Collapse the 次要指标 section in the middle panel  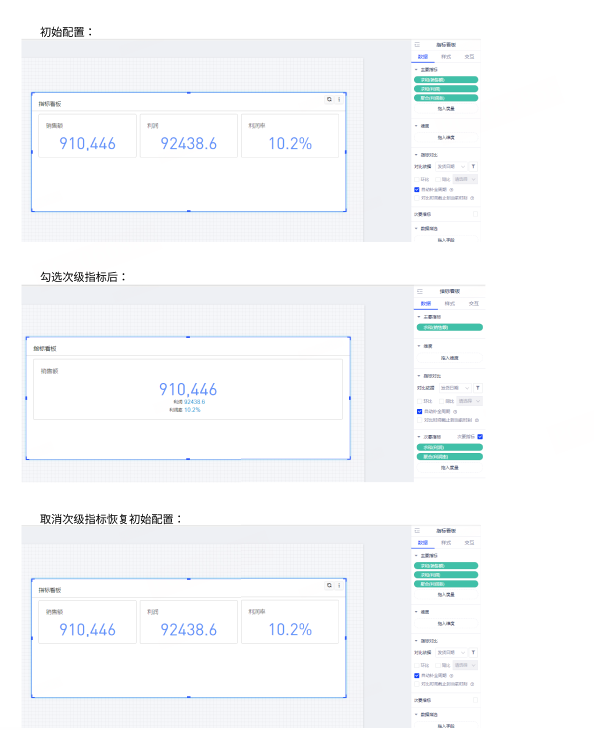[418, 437]
